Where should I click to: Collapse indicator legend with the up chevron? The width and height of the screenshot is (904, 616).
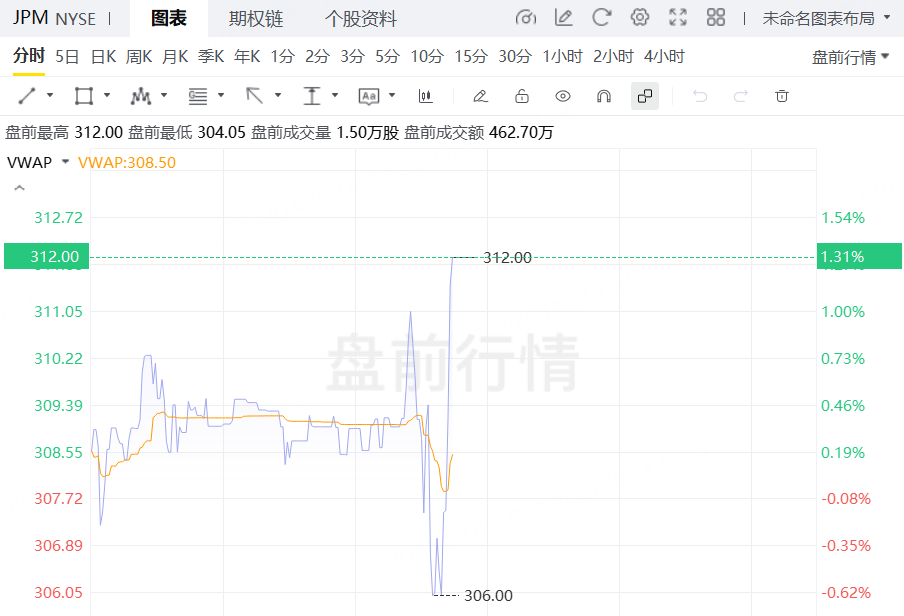19,188
